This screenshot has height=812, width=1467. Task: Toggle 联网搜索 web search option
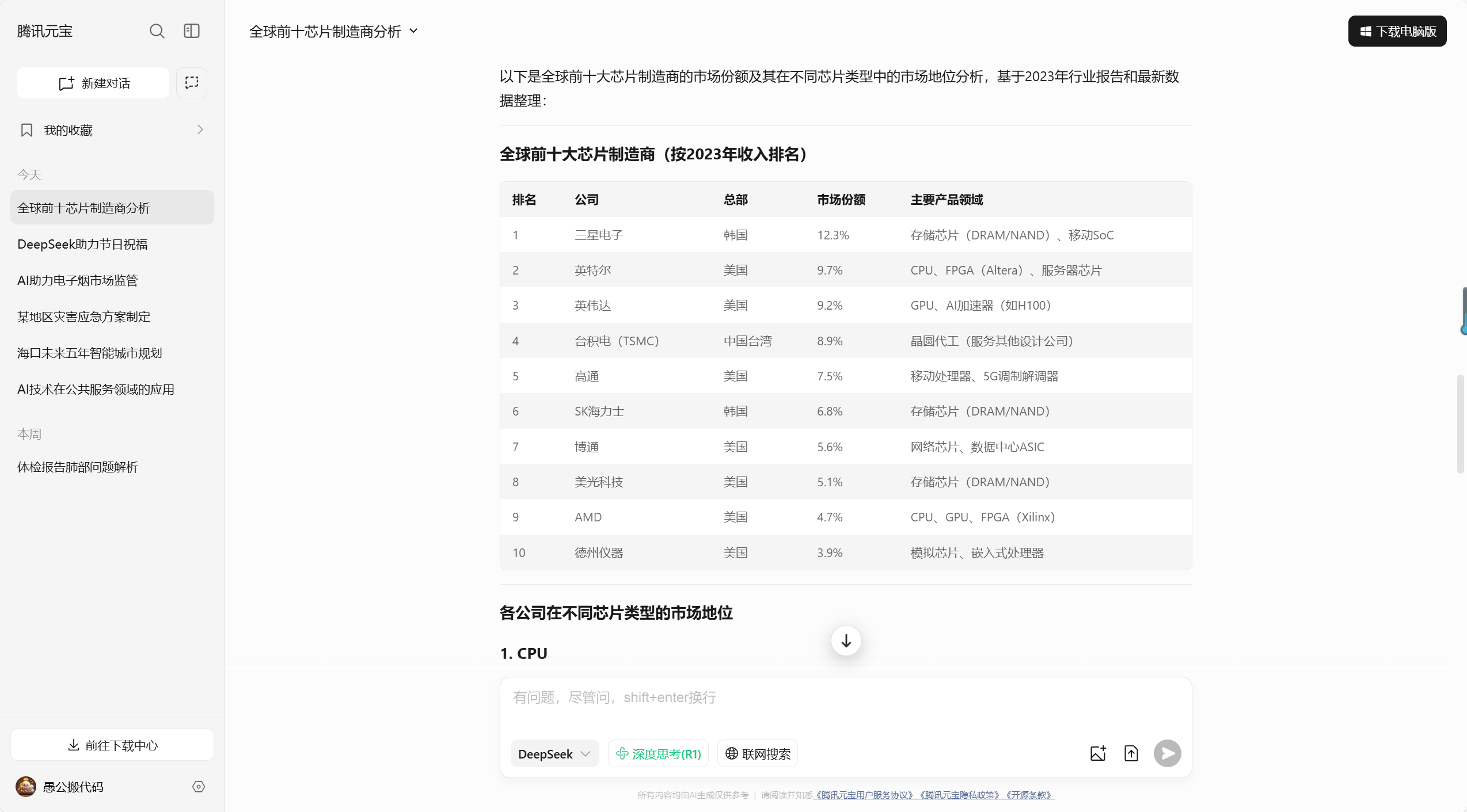tap(758, 754)
